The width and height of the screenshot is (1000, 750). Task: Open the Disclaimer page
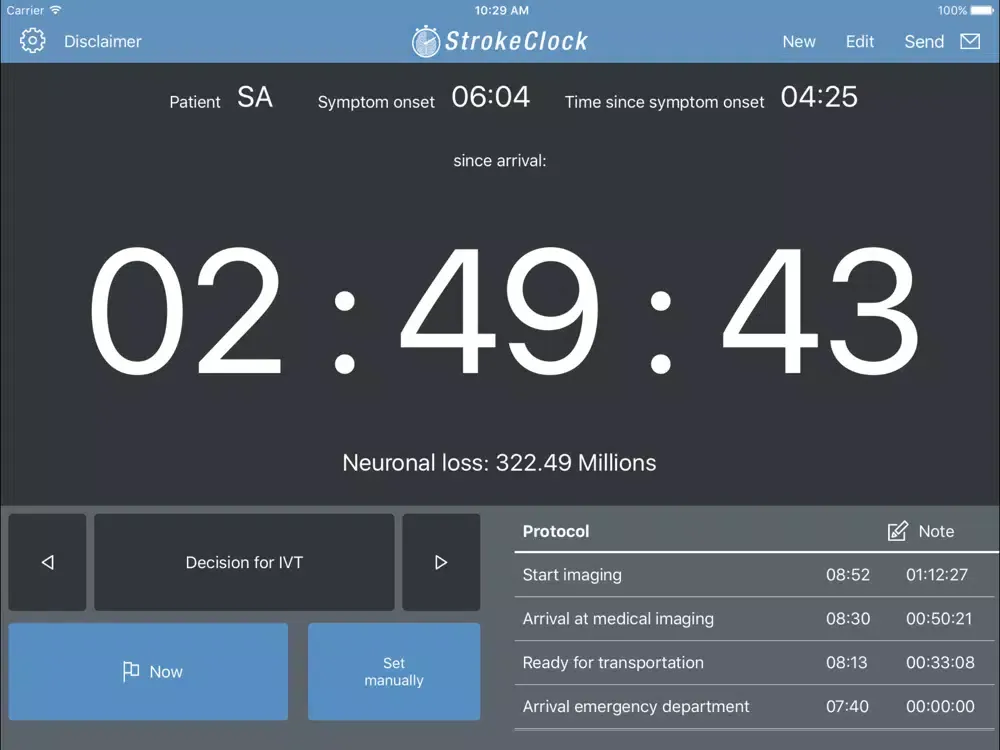[103, 41]
